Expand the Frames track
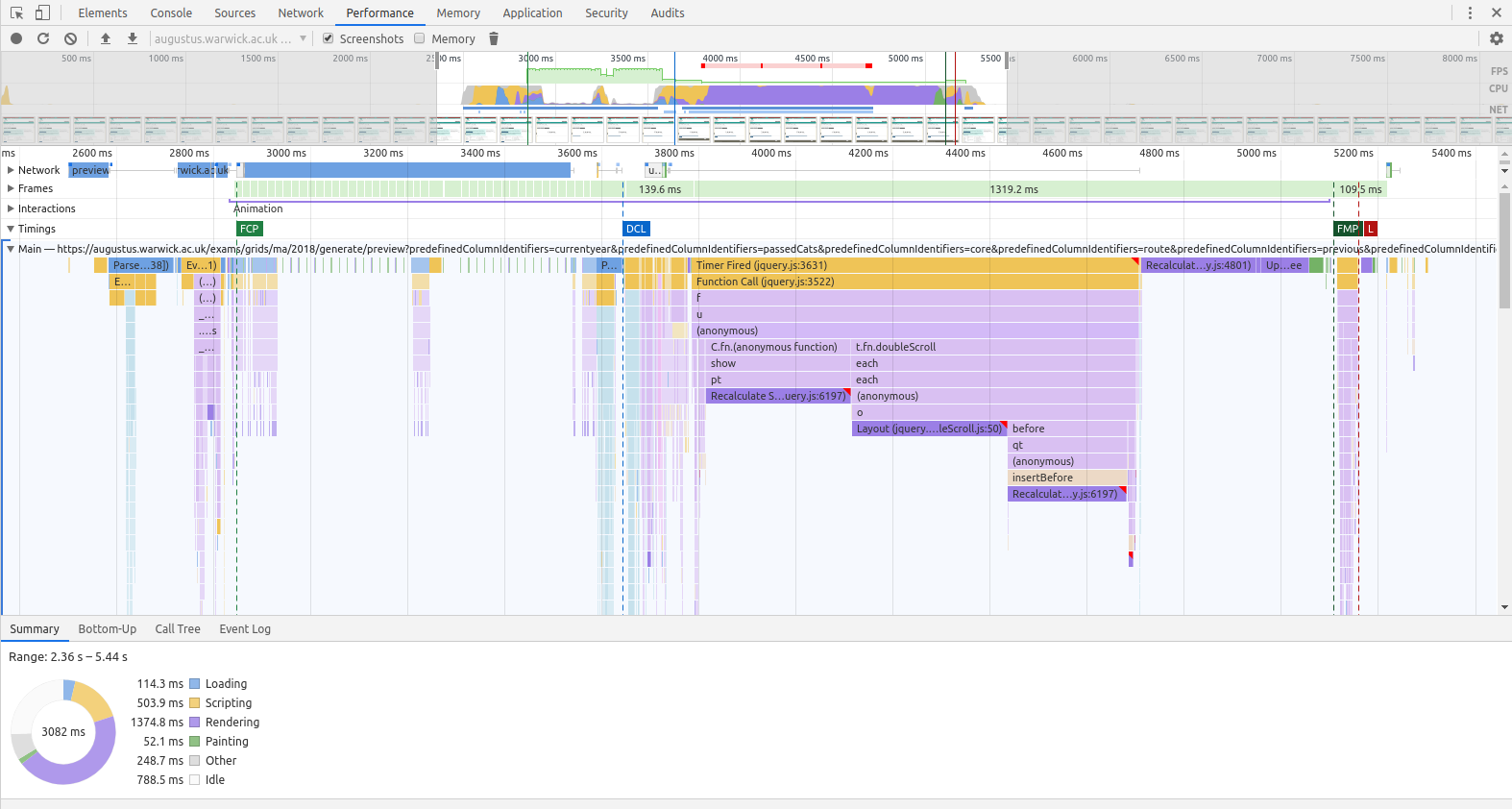 (11, 188)
